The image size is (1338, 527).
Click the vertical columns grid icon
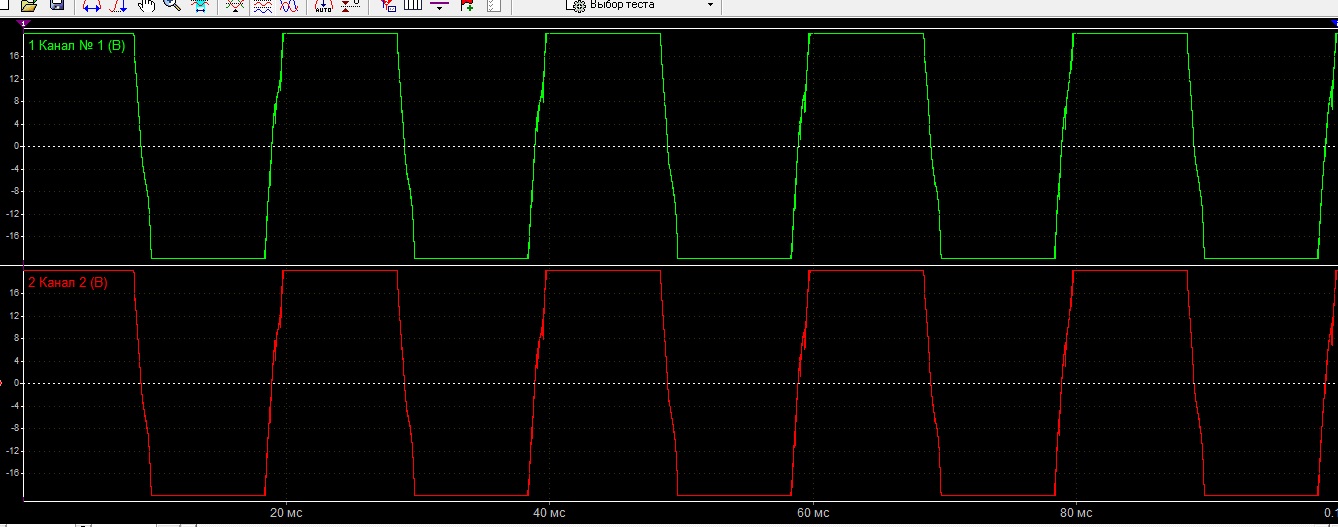(413, 5)
